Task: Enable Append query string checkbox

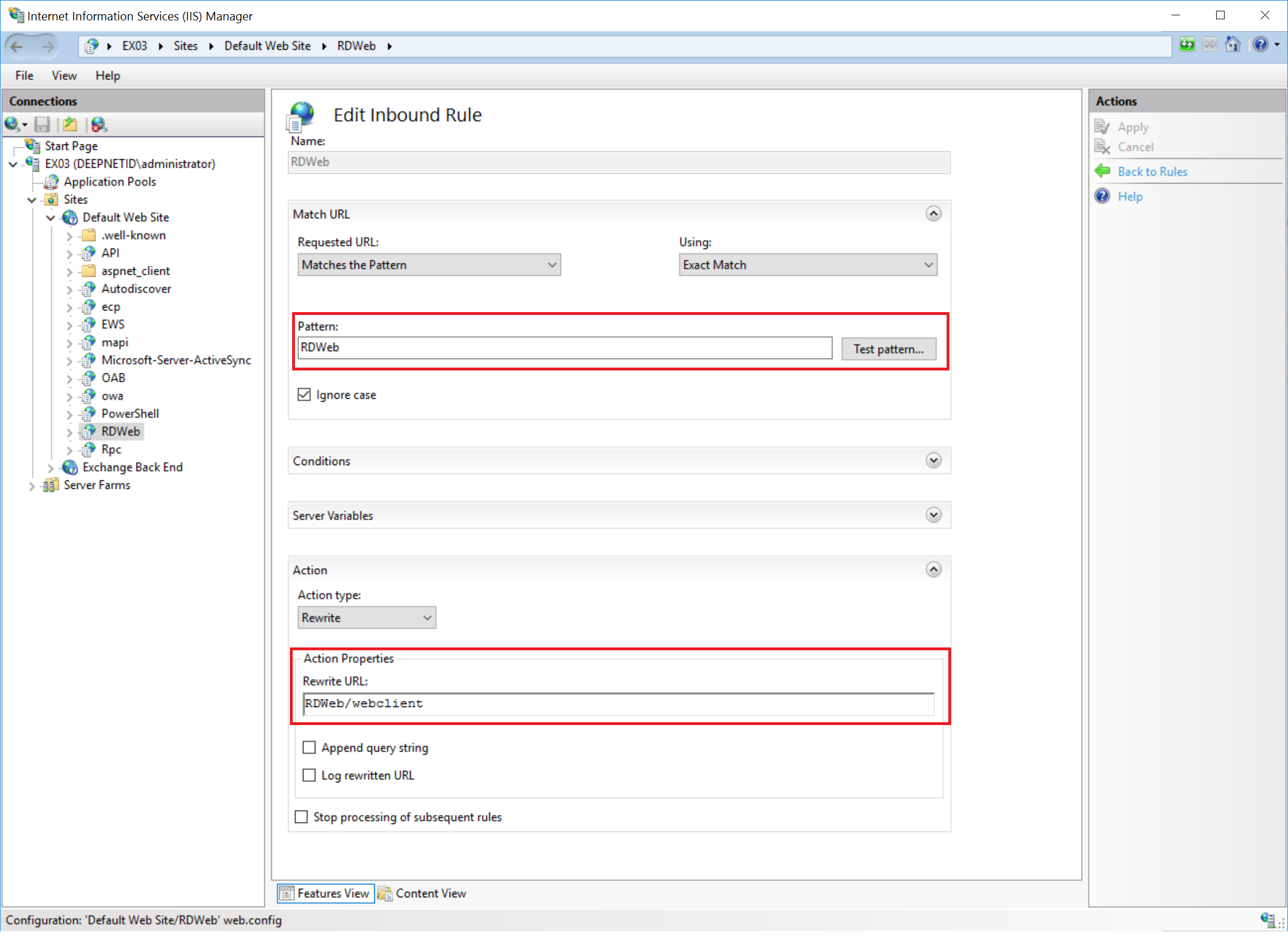Action: [x=309, y=748]
